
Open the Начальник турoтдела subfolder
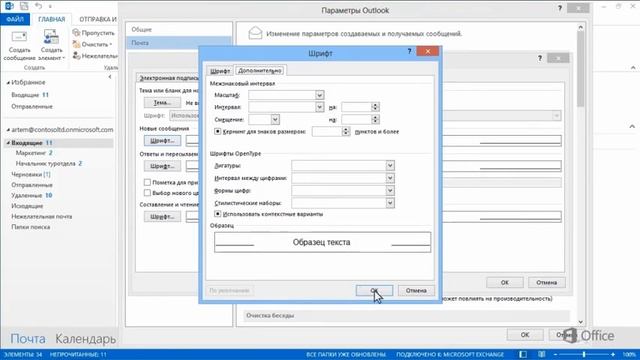(x=49, y=163)
